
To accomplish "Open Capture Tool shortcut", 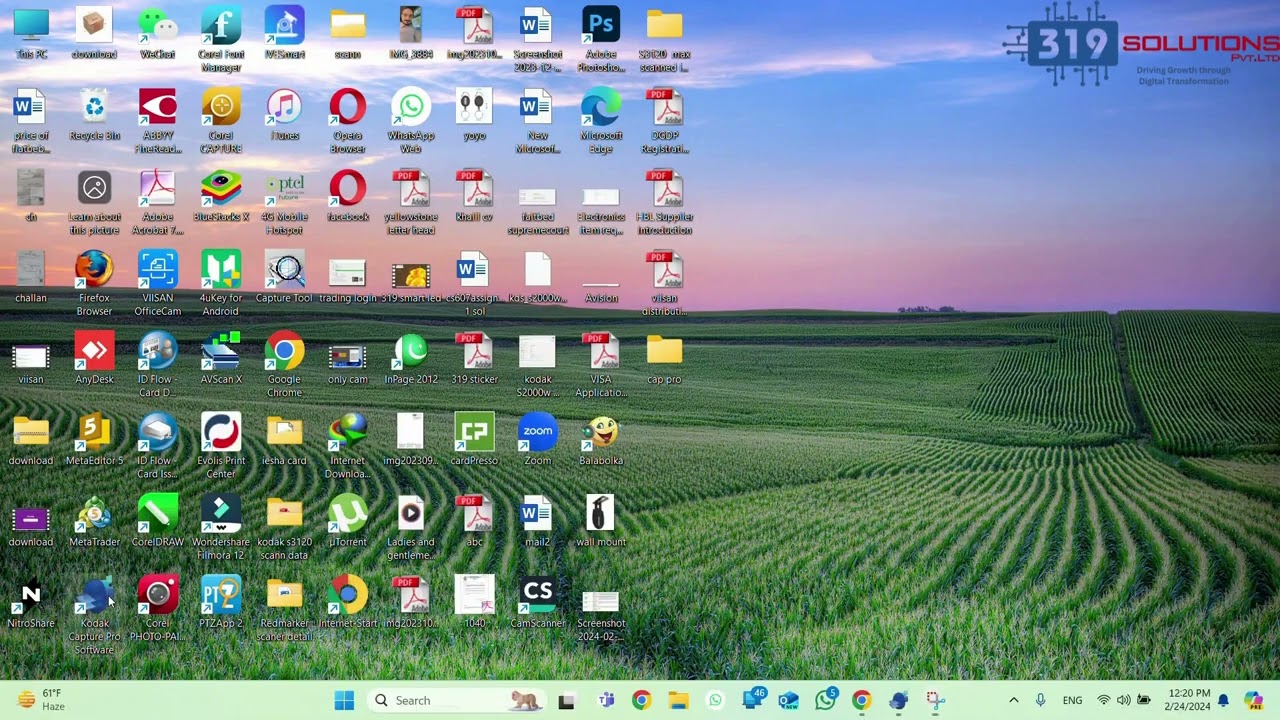I will point(284,277).
